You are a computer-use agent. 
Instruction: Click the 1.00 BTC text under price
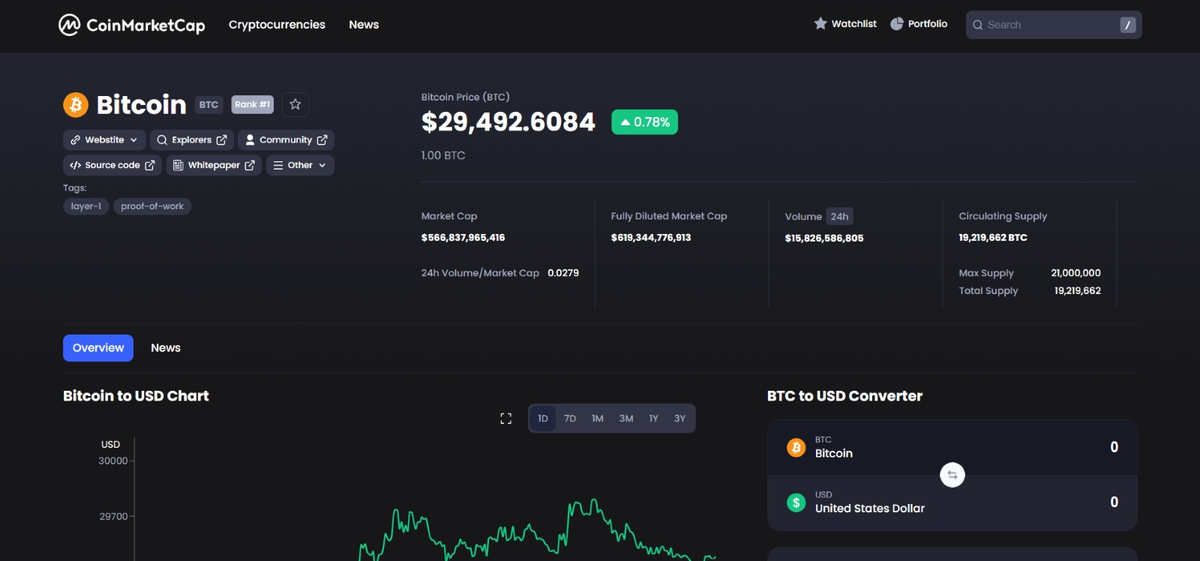pyautogui.click(x=443, y=156)
